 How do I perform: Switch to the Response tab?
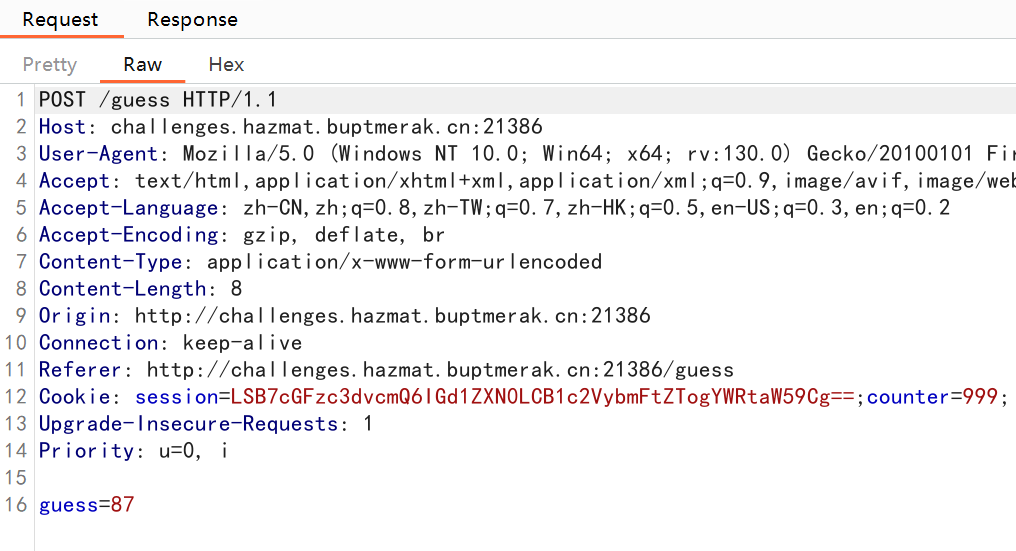[192, 19]
